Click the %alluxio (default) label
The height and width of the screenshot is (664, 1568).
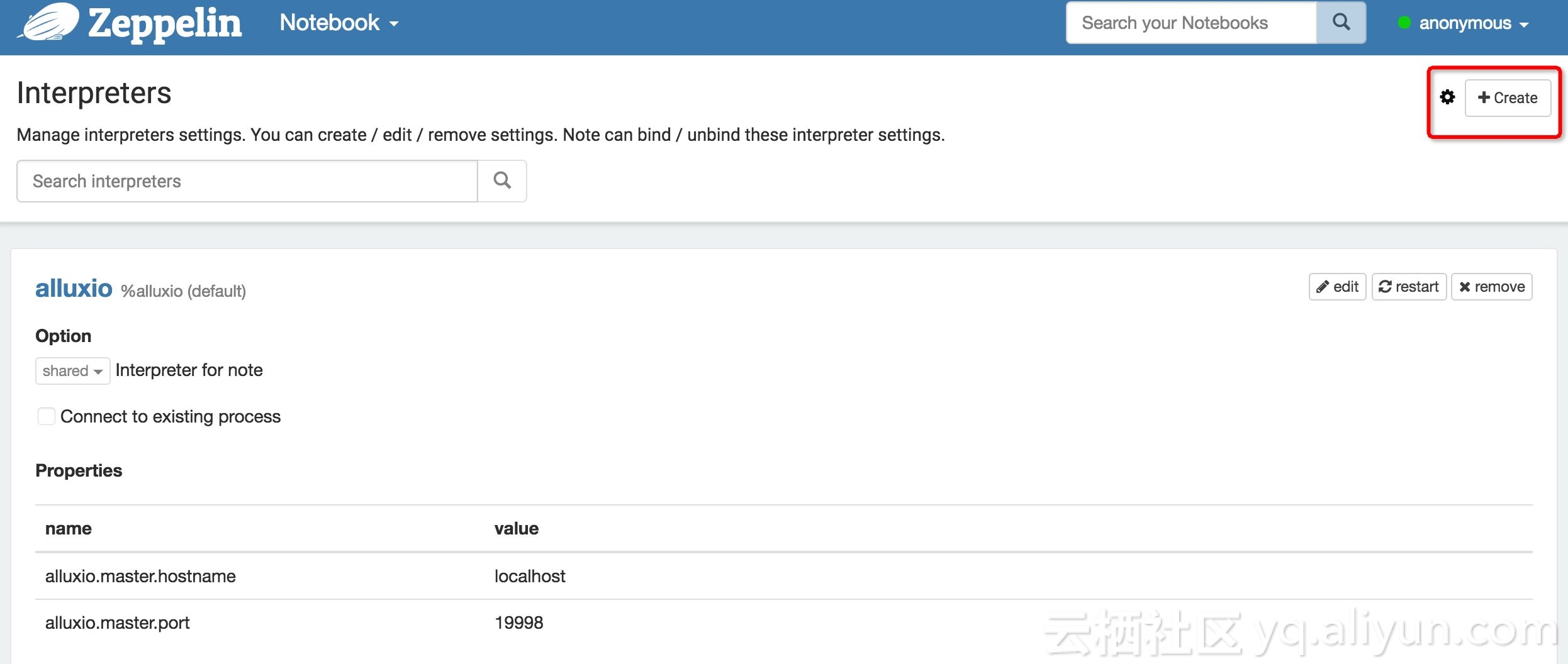(183, 291)
